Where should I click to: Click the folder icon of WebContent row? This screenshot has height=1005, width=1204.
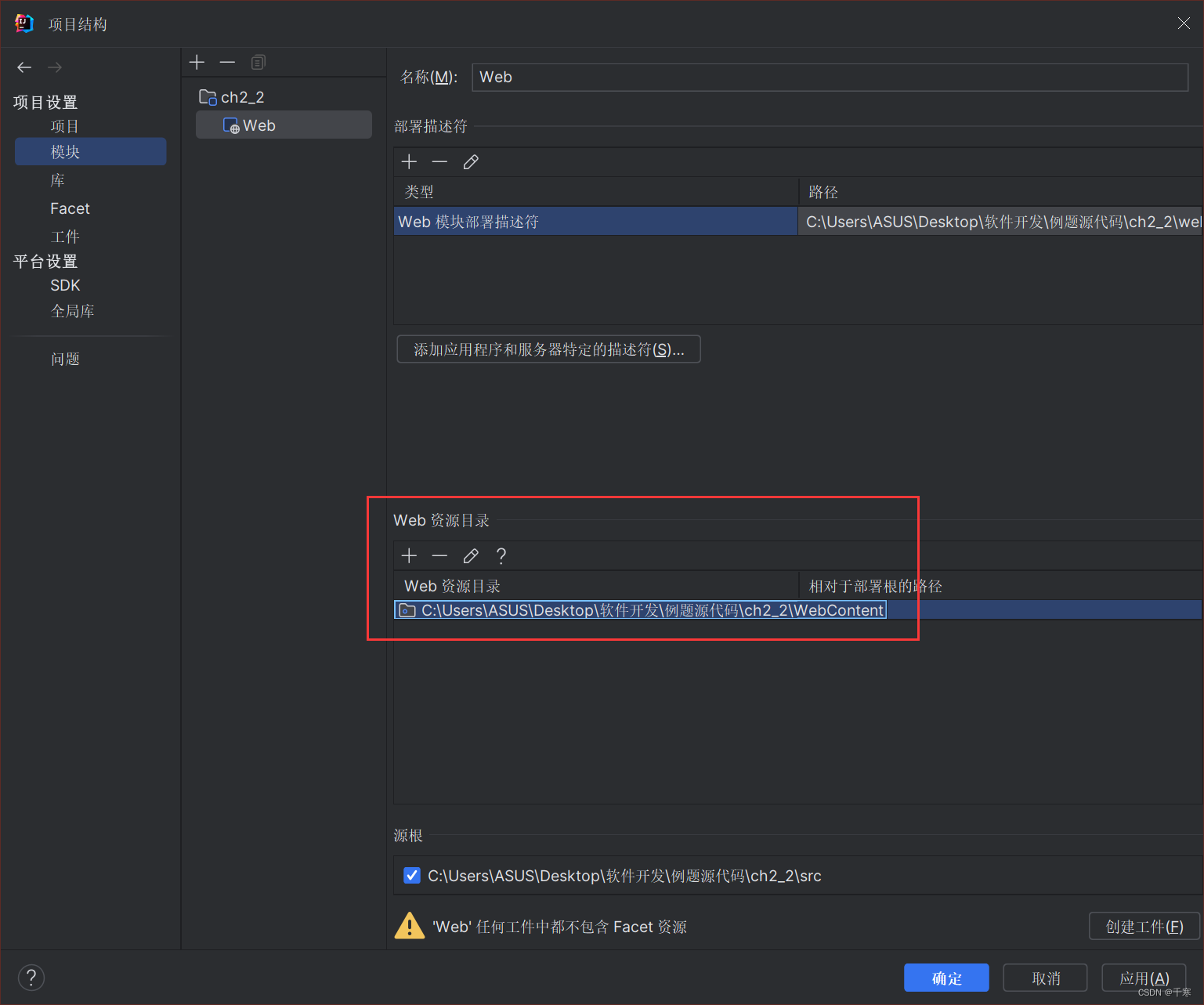pos(407,610)
